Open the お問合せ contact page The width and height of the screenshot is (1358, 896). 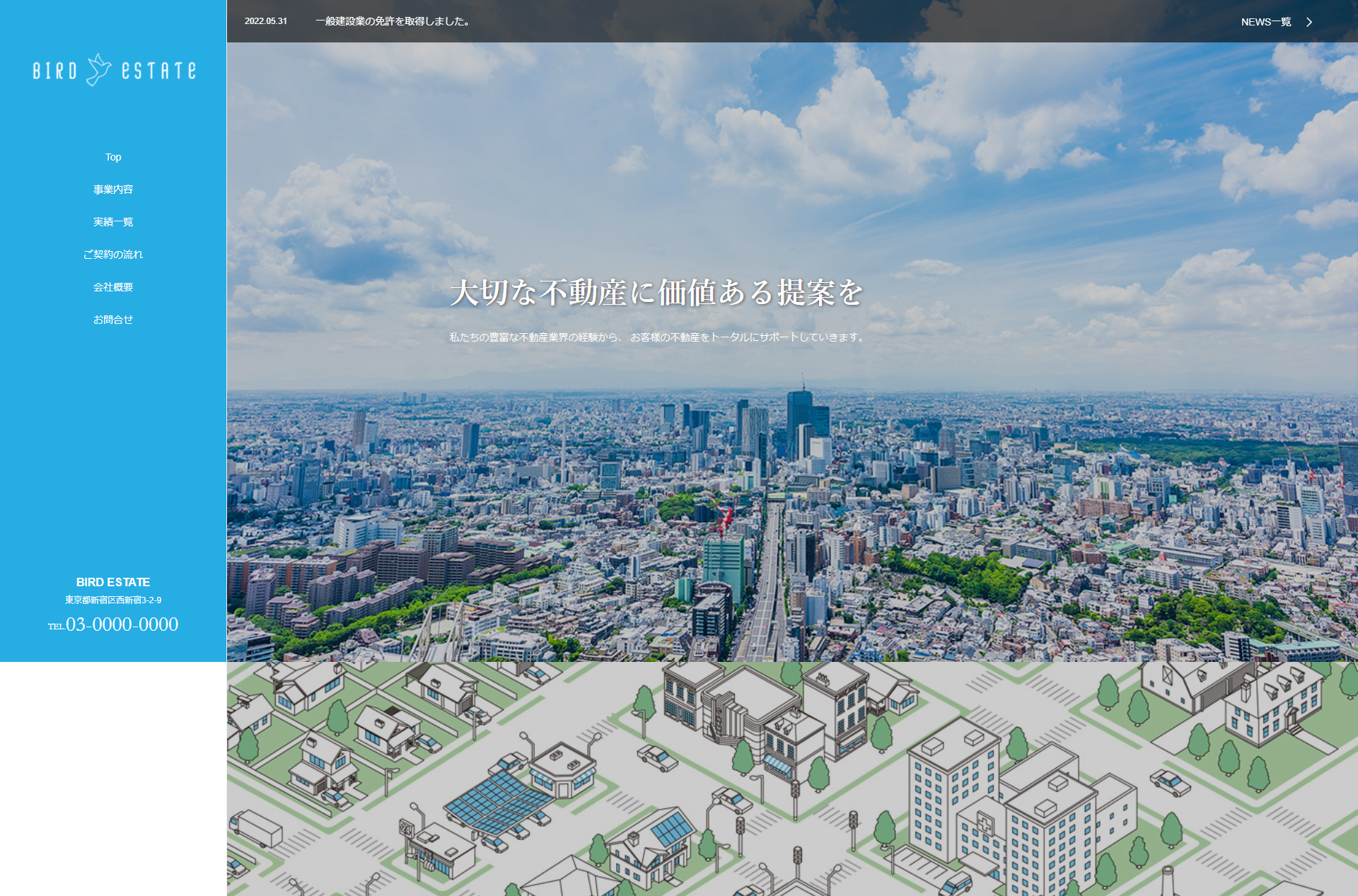click(x=113, y=320)
